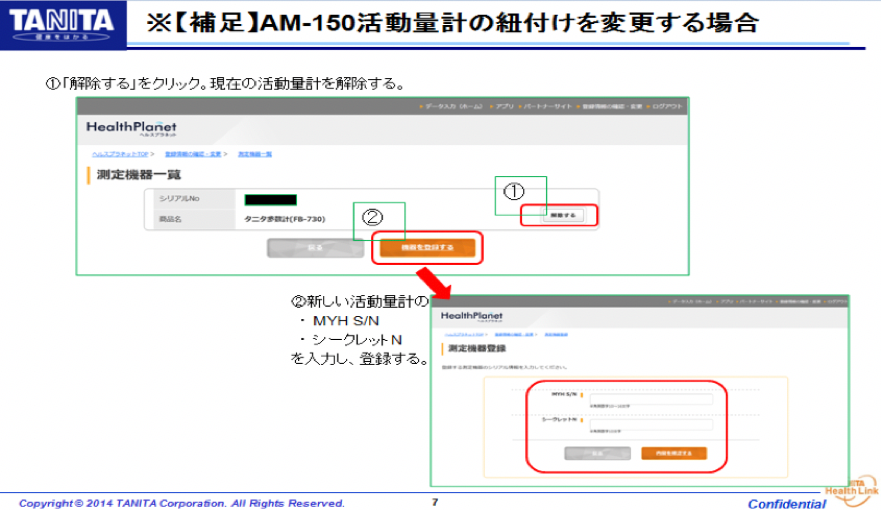Select ログアウト in the upper screenshot's navigation bar

coord(666,106)
